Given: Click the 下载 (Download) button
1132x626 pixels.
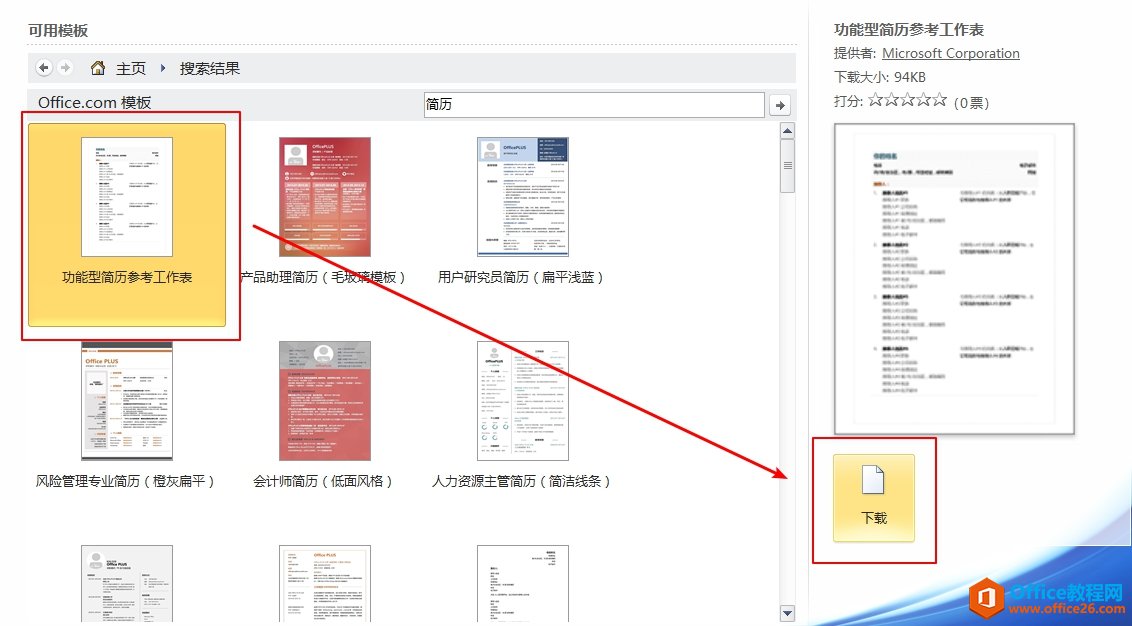Looking at the screenshot, I should pos(873,500).
